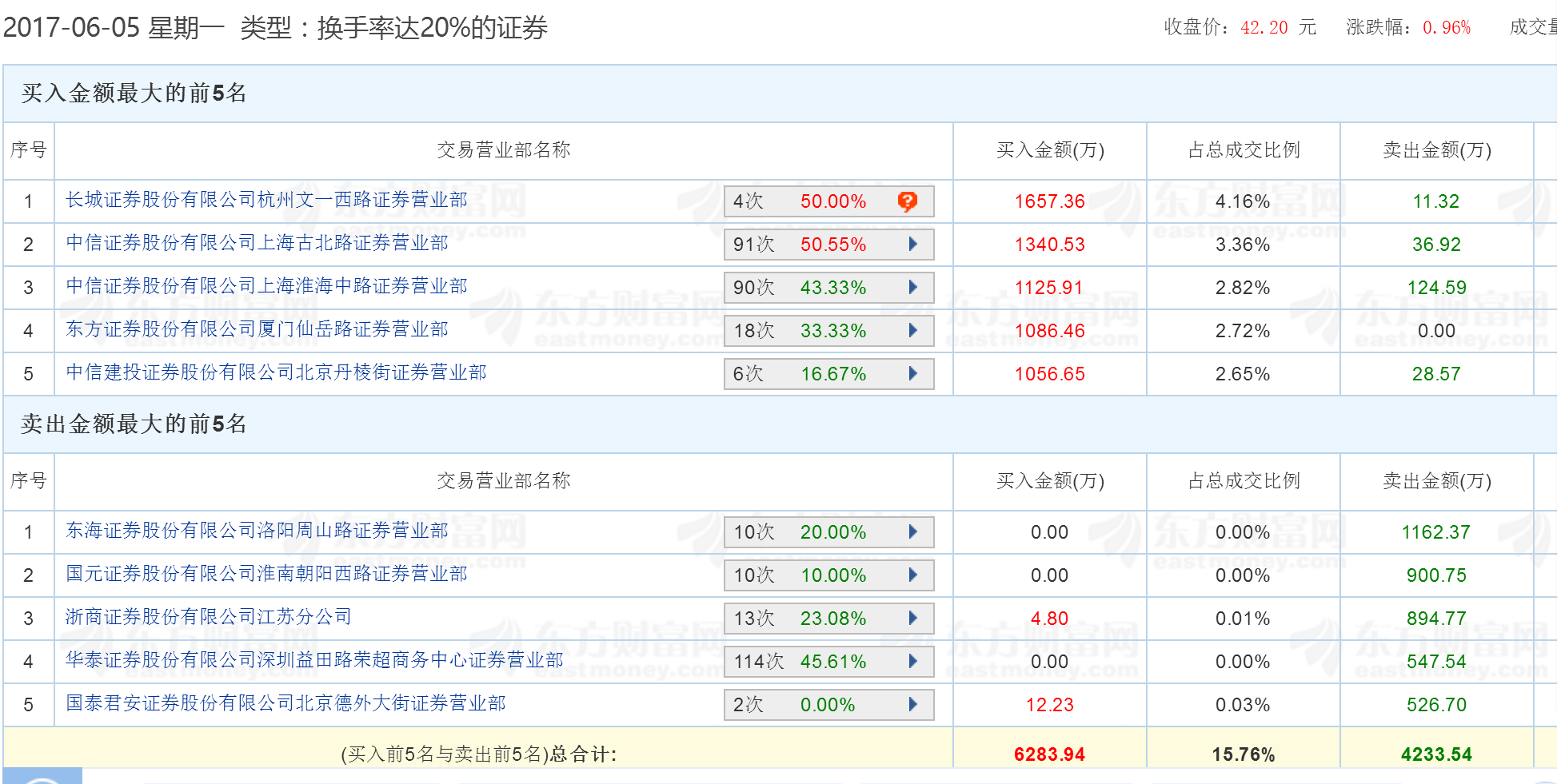Open 华泰证券深圳益田路荣超商务中心 link
The image size is (1557, 784).
[x=314, y=660]
